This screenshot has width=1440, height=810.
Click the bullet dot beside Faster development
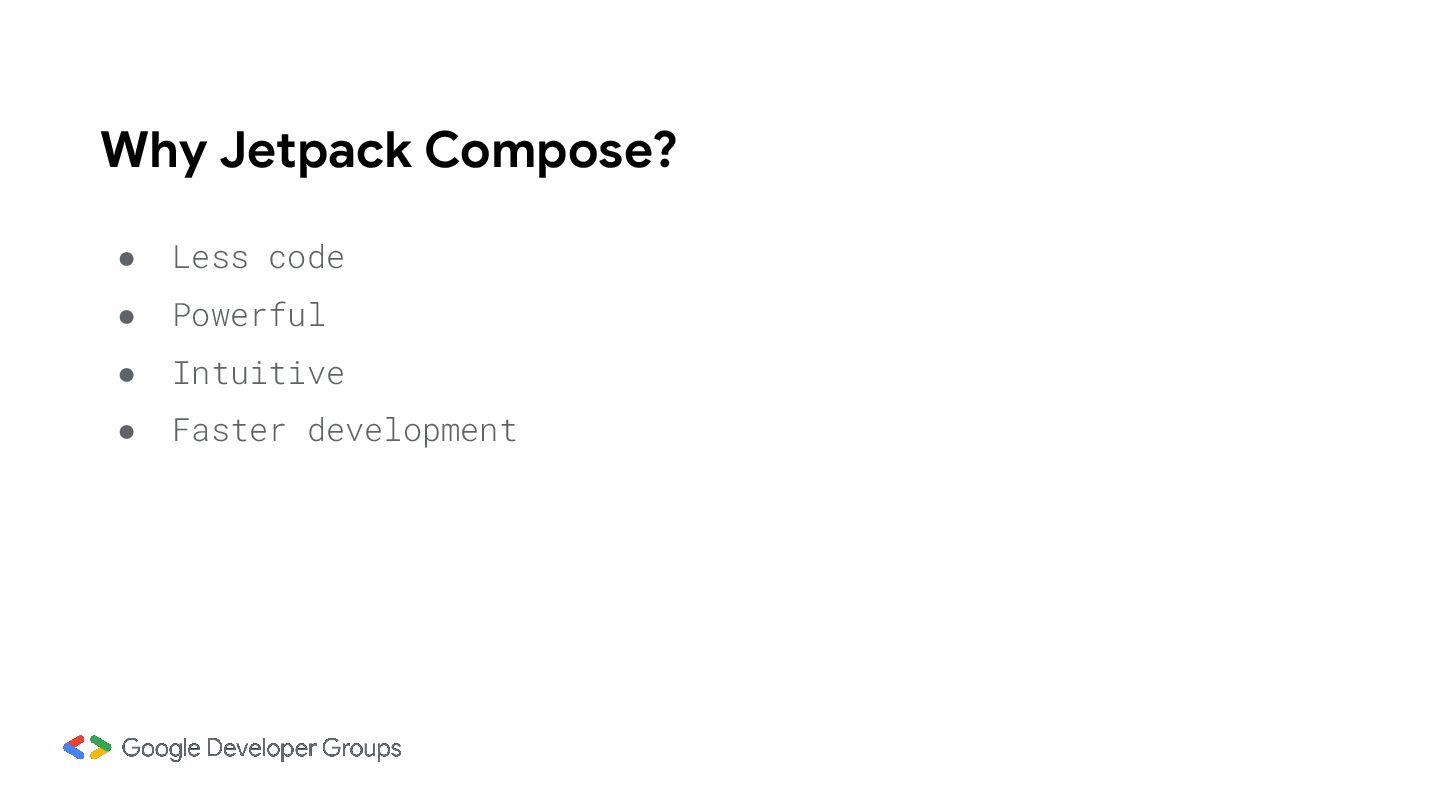[x=127, y=432]
